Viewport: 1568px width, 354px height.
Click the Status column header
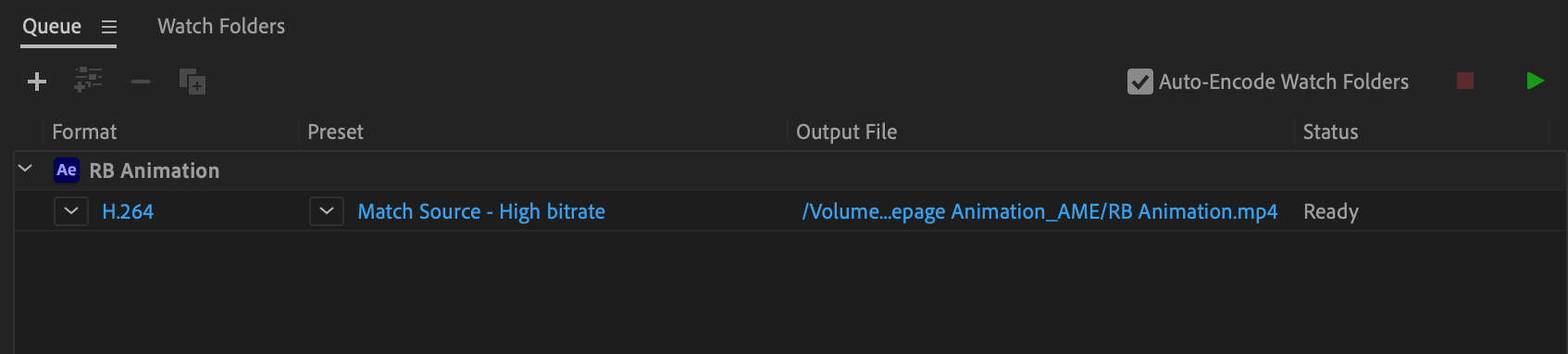point(1330,132)
